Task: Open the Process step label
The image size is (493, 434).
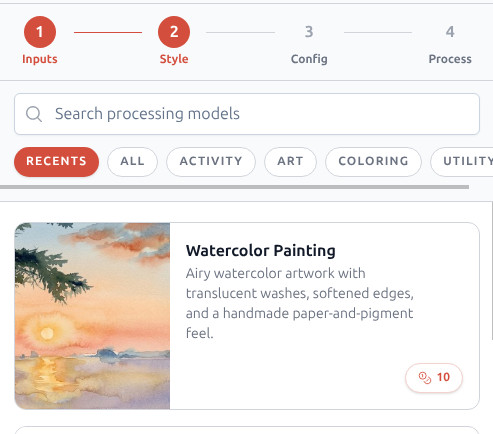Action: tap(450, 59)
